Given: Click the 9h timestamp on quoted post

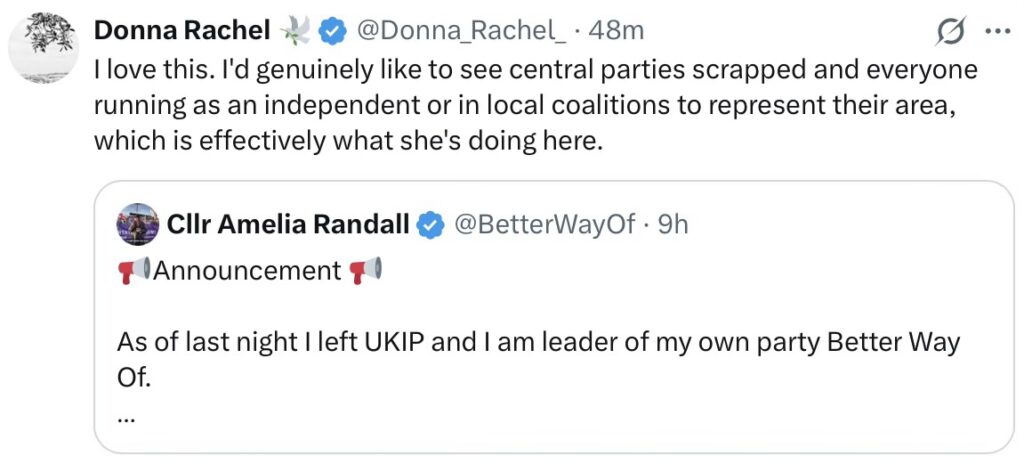Looking at the screenshot, I should pos(669,225).
